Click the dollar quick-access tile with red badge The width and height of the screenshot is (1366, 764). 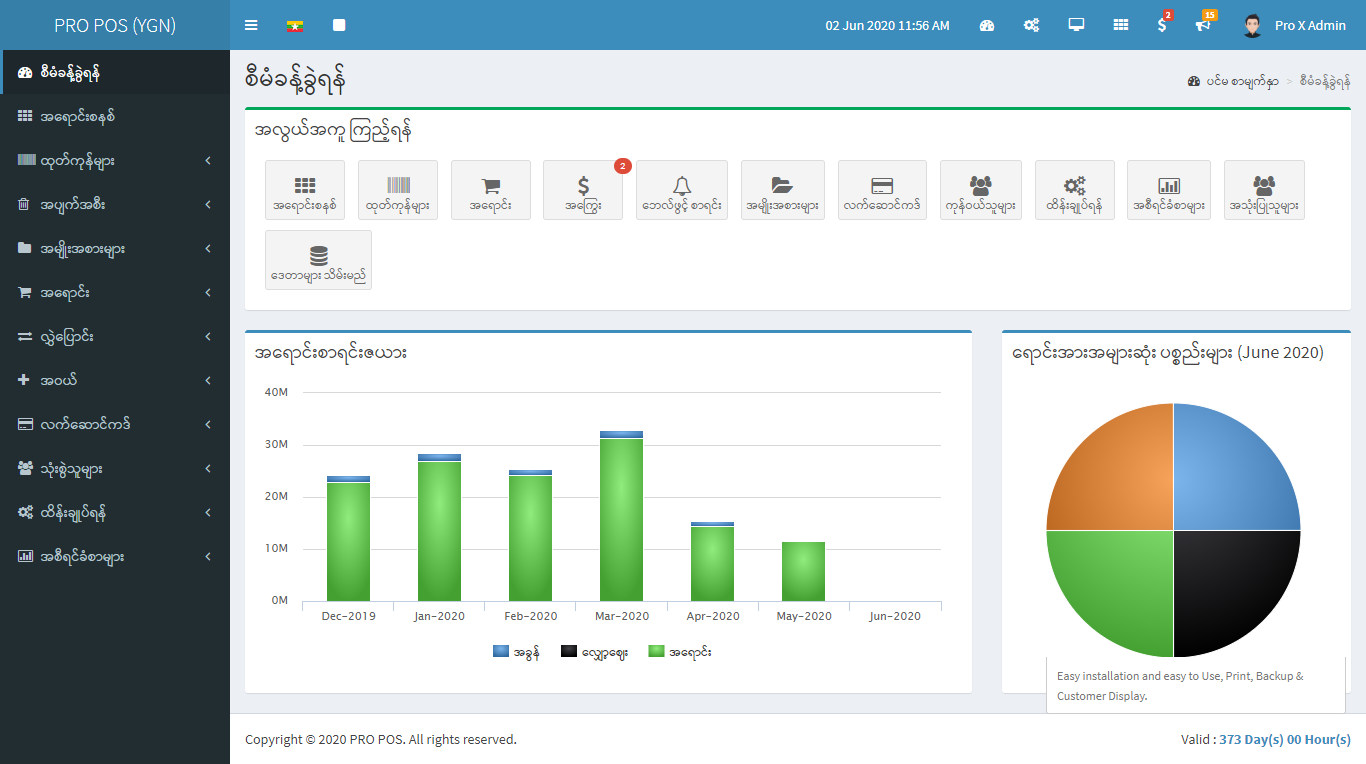pyautogui.click(x=583, y=190)
